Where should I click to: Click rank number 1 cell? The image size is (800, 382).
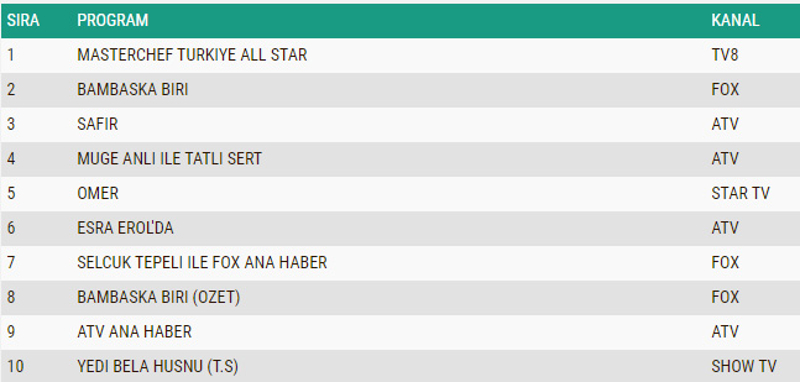(x=10, y=55)
